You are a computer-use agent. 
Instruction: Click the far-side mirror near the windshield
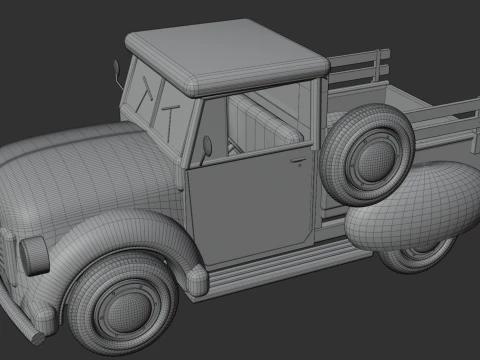pyautogui.click(x=116, y=68)
